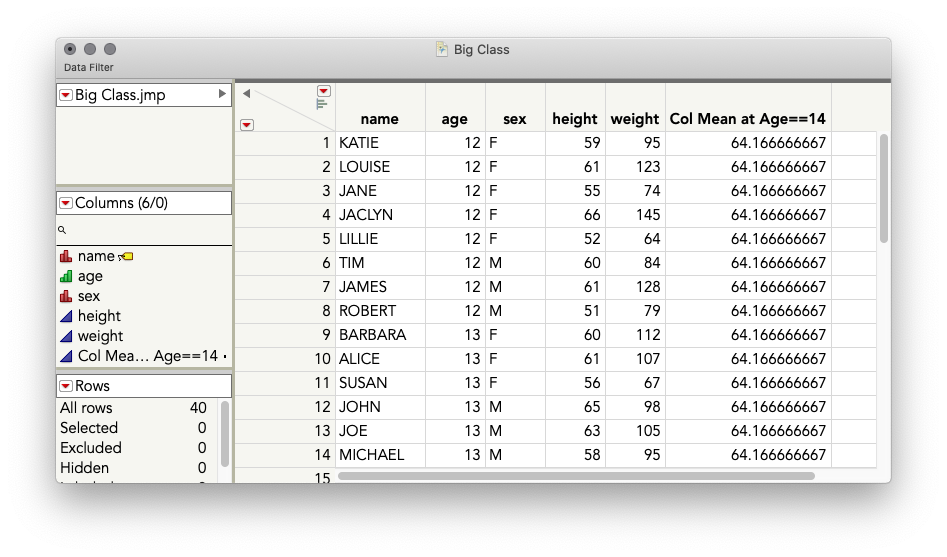Click the horizontal scrollbar of the data grid

576,476
